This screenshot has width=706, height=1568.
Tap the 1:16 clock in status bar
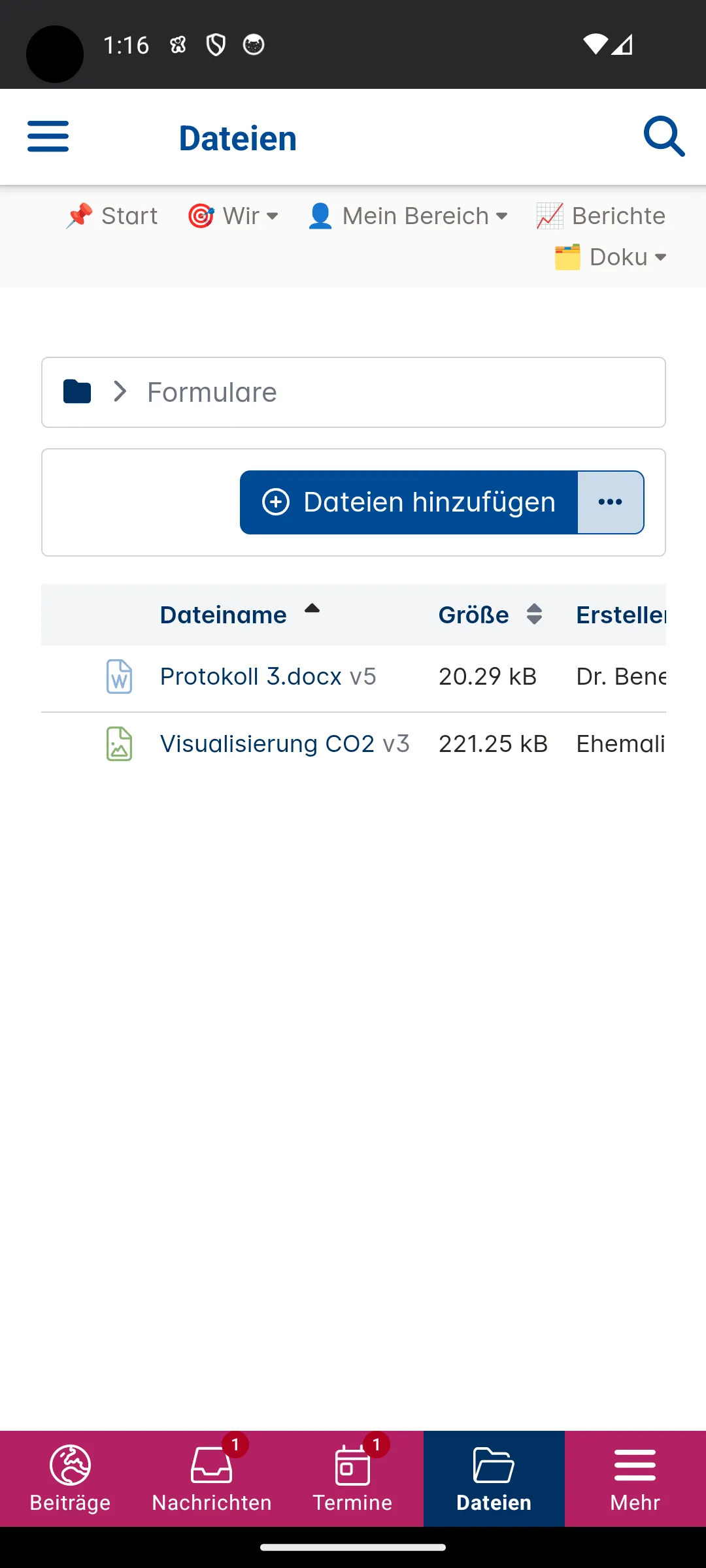(126, 45)
